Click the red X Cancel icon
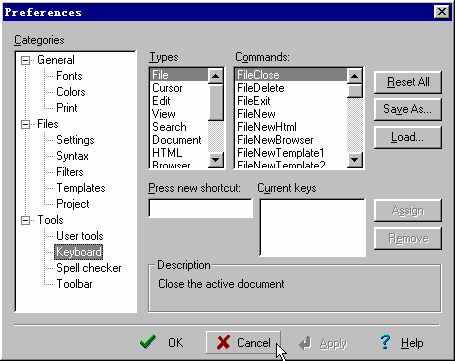The image size is (455, 361). 223,342
